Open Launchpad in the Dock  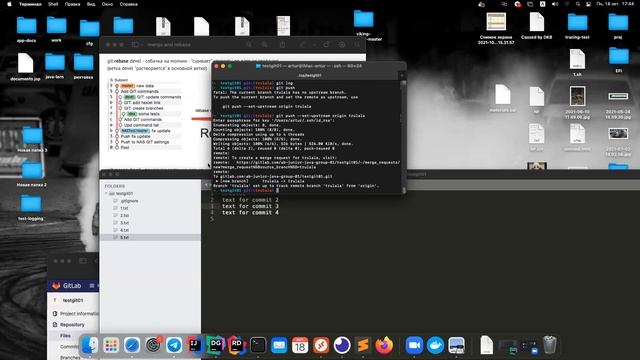pyautogui.click(x=111, y=345)
